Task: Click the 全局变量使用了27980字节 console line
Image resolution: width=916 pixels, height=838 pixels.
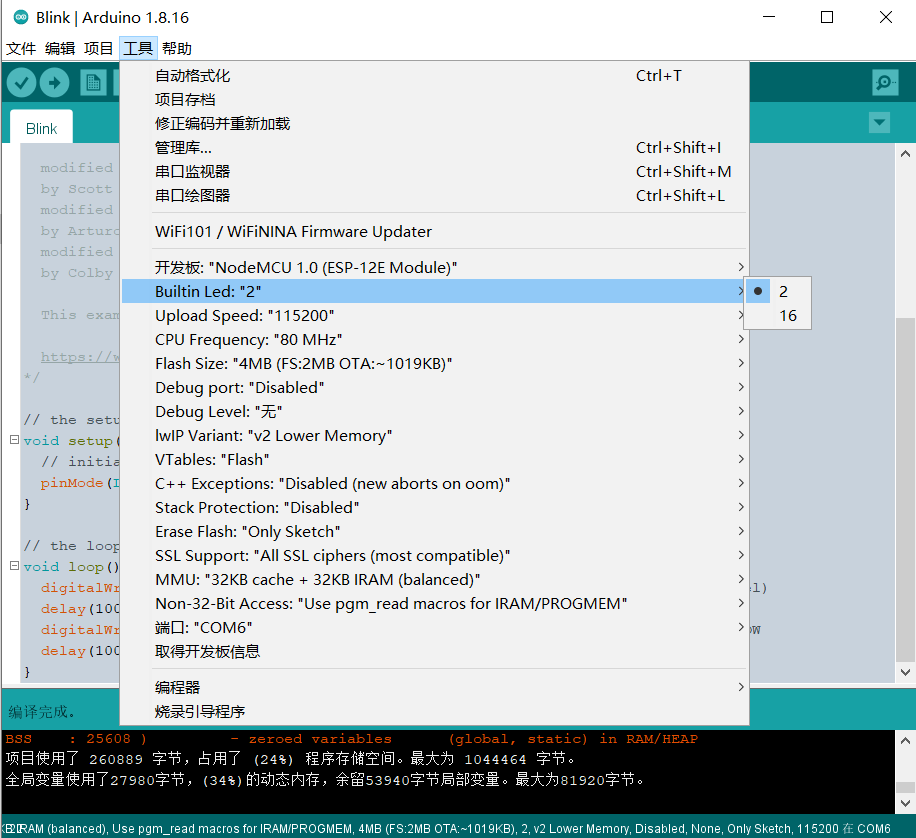Action: coord(325,780)
